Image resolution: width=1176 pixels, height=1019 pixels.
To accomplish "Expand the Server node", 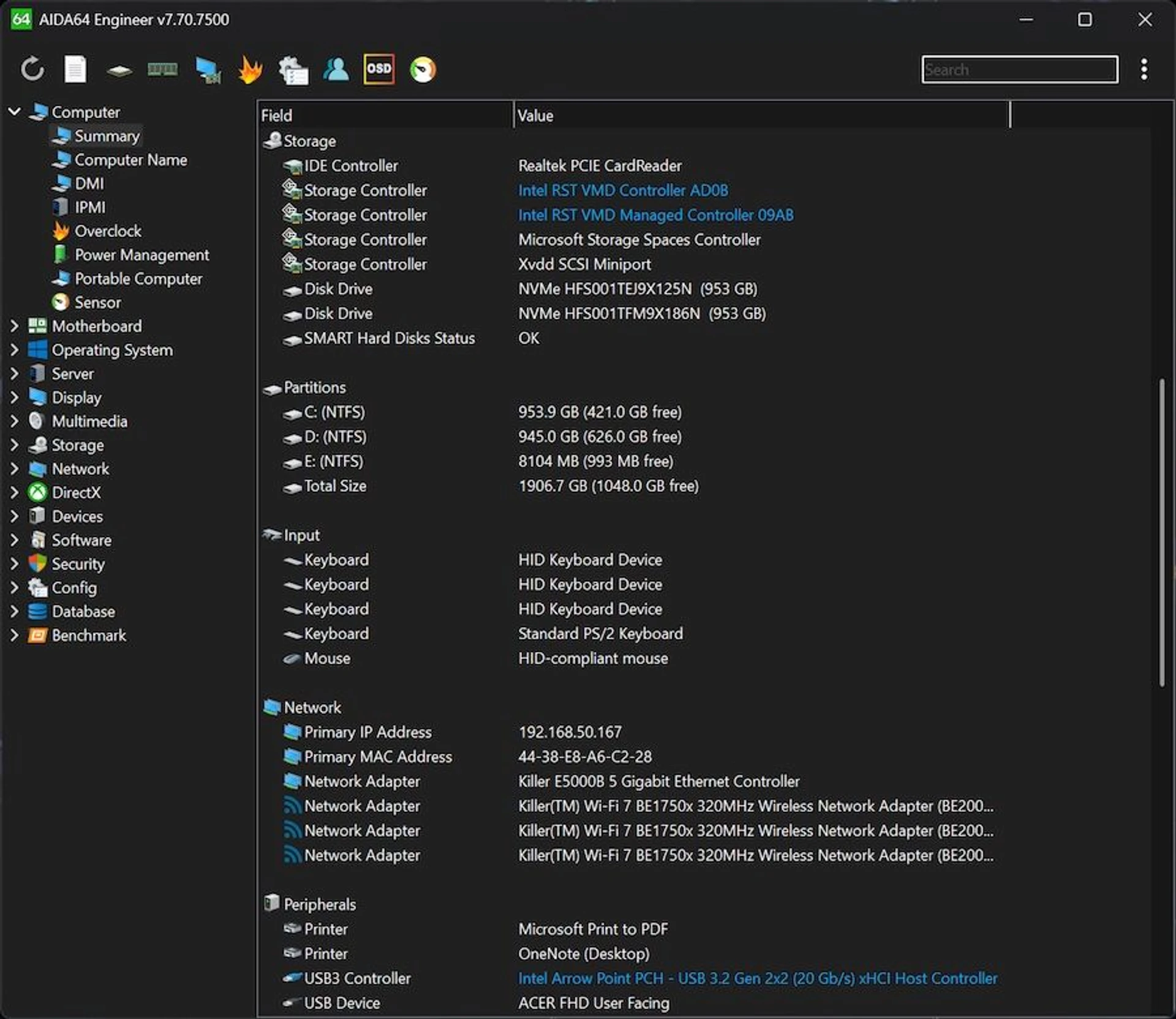I will click(14, 374).
